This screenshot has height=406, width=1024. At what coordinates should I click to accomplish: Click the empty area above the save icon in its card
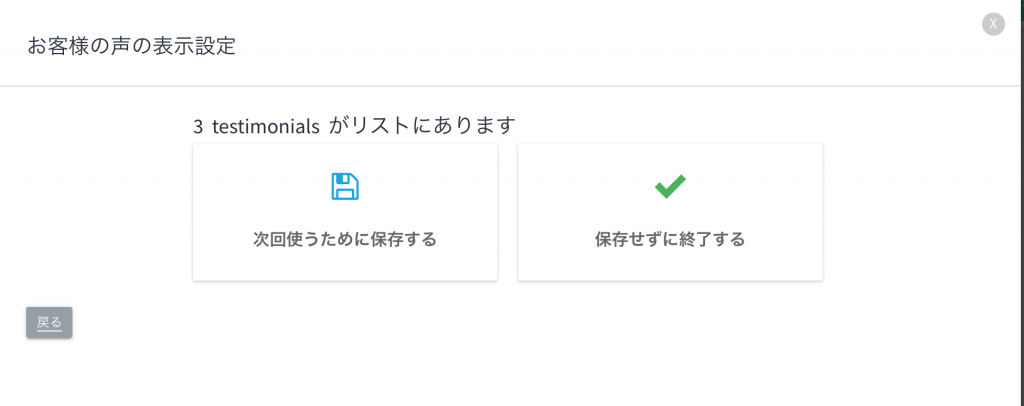coord(345,159)
